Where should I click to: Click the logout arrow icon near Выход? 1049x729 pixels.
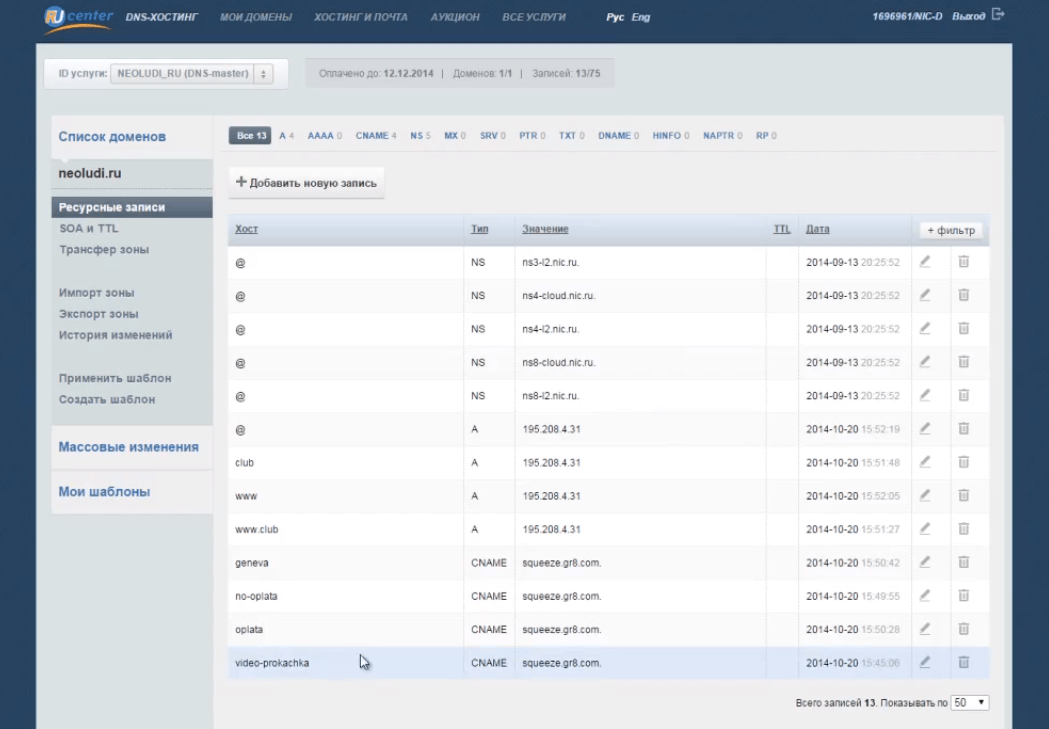[997, 16]
